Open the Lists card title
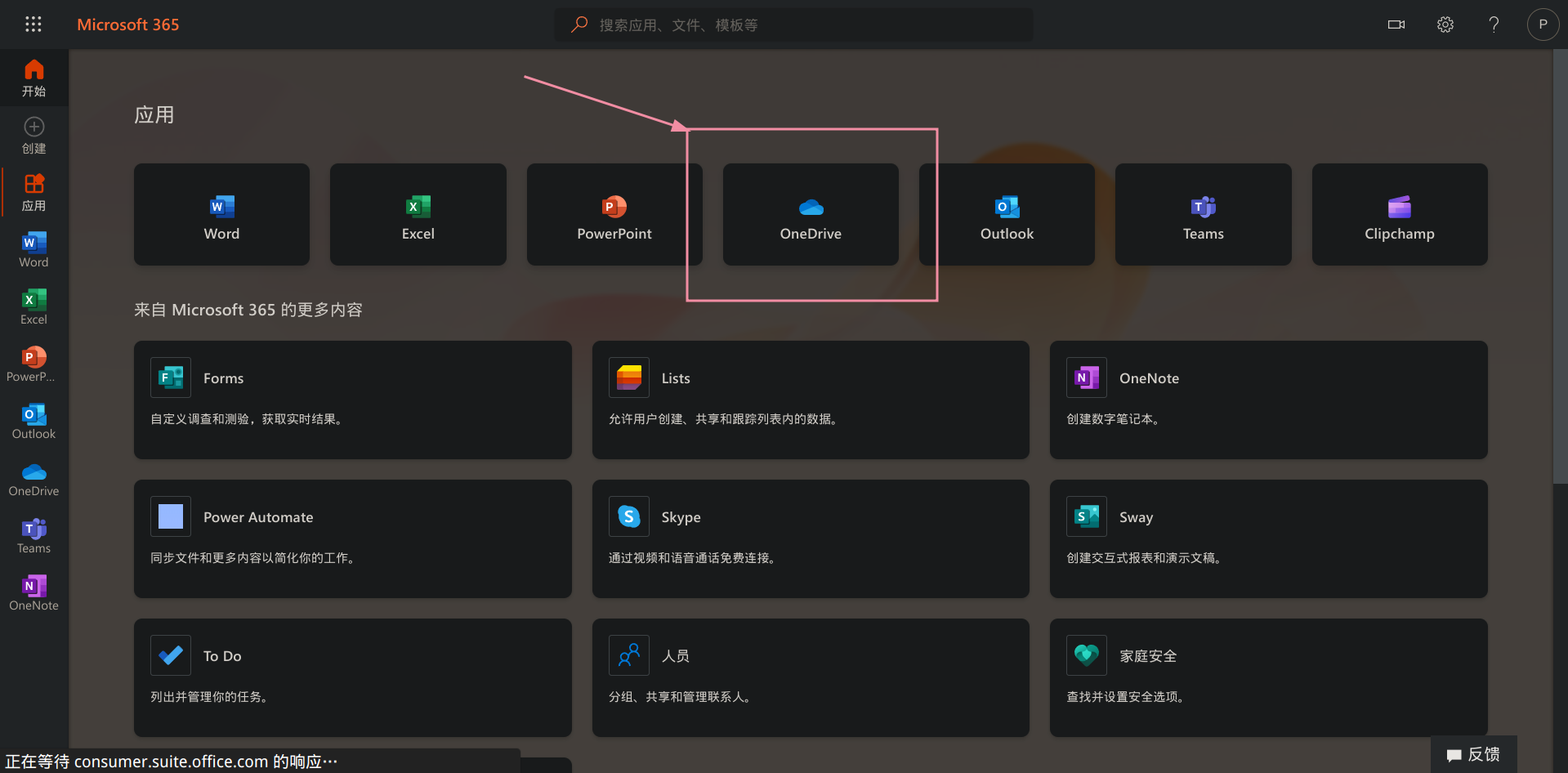1568x773 pixels. 676,378
